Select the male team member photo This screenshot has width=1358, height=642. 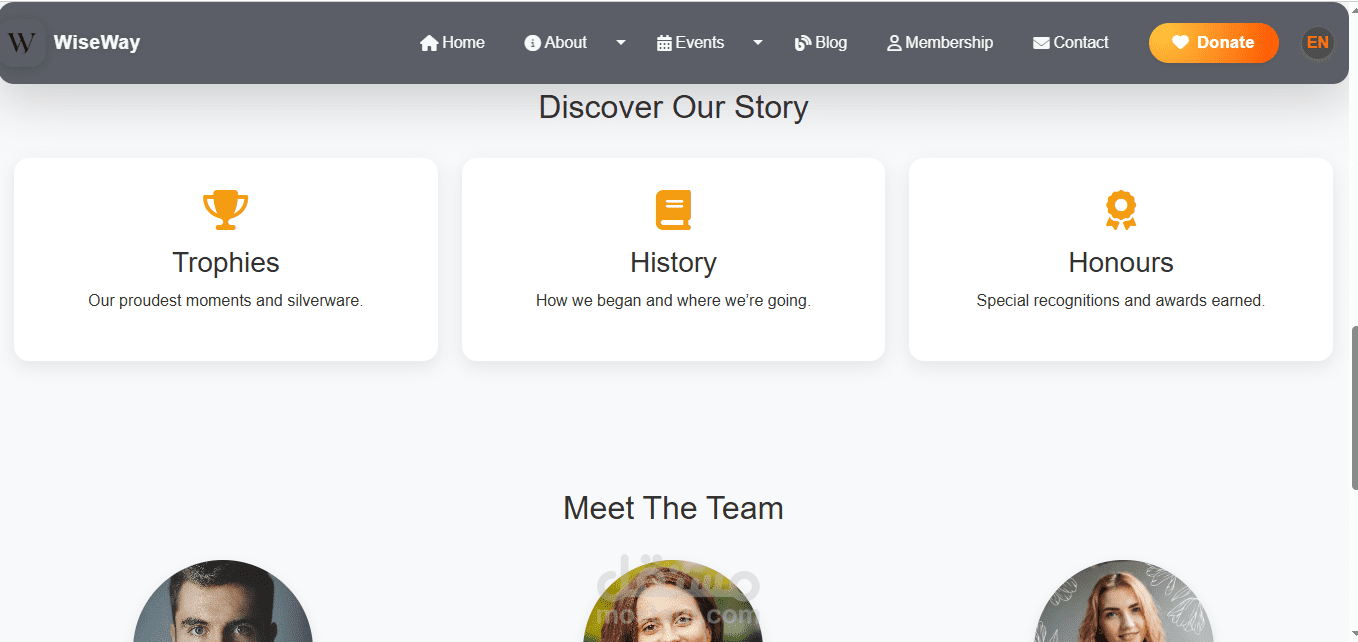223,601
